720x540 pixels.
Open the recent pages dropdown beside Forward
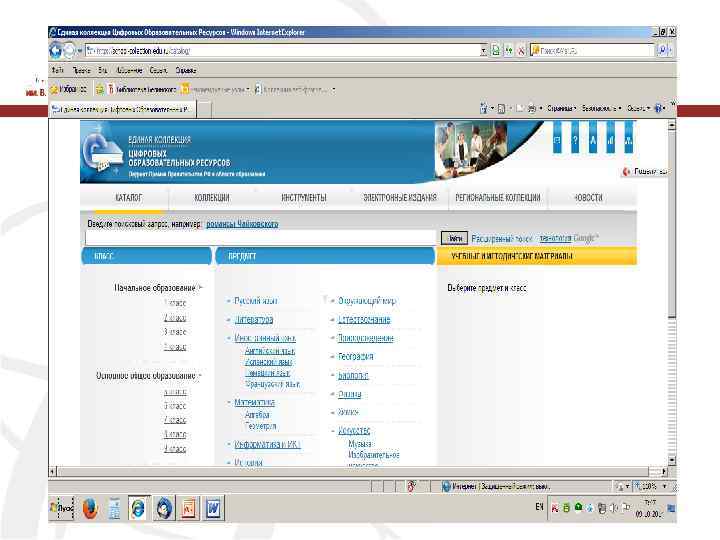79,51
